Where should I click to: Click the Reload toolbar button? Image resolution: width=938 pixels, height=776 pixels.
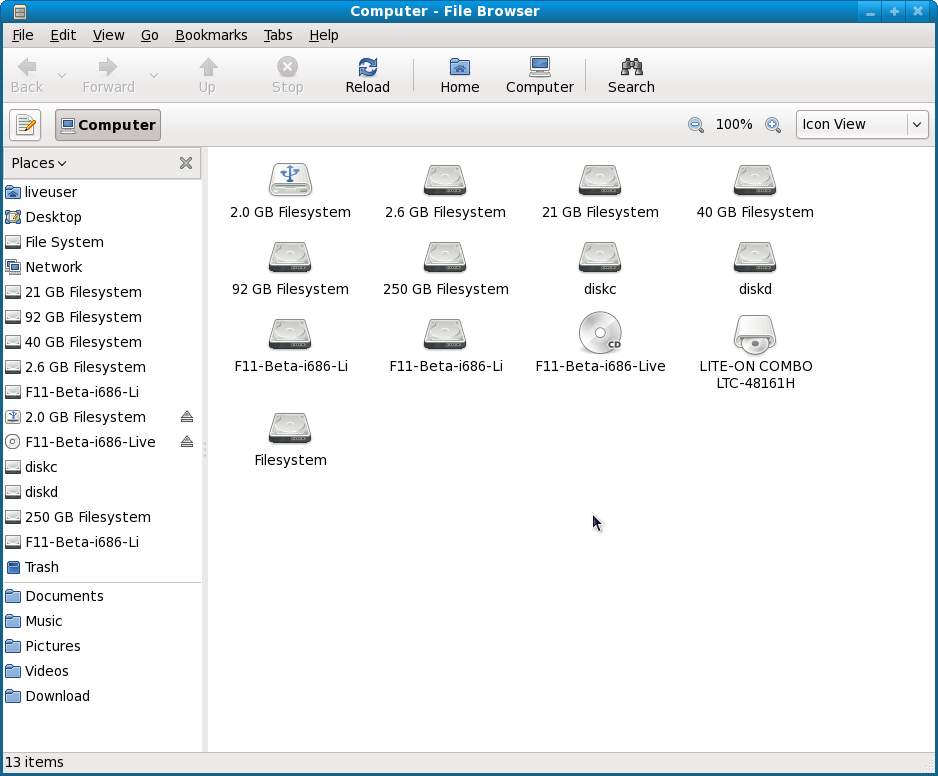pyautogui.click(x=367, y=75)
